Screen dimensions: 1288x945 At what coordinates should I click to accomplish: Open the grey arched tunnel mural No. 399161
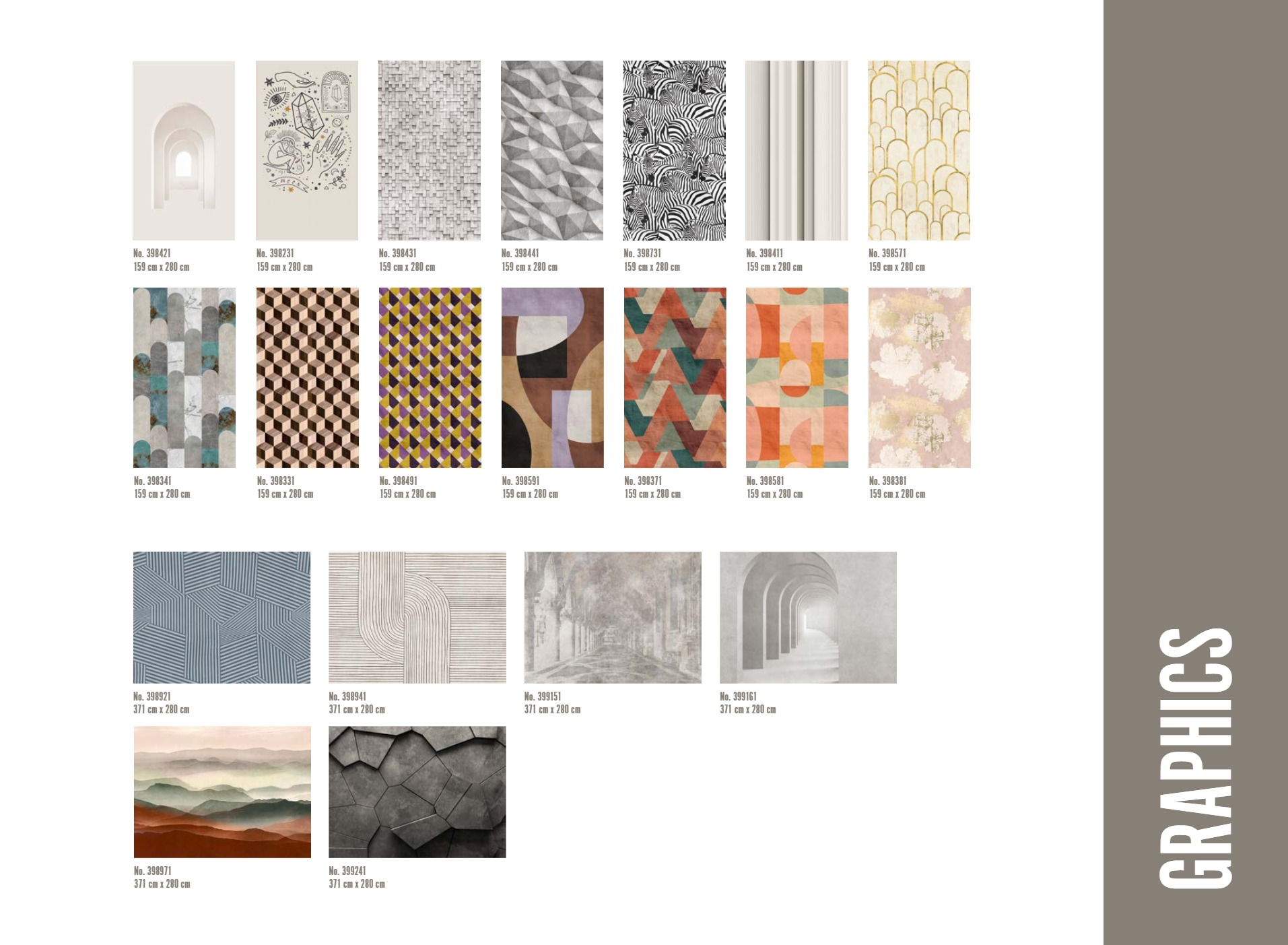coord(808,618)
